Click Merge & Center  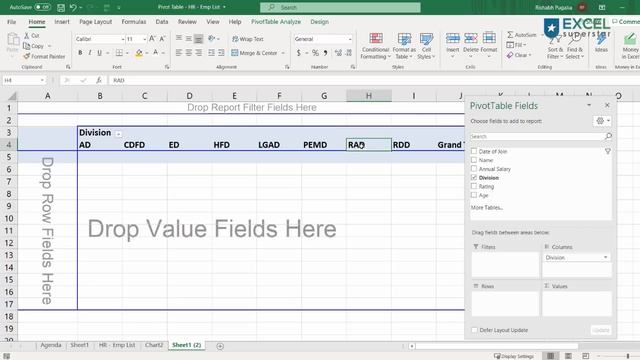click(x=254, y=53)
